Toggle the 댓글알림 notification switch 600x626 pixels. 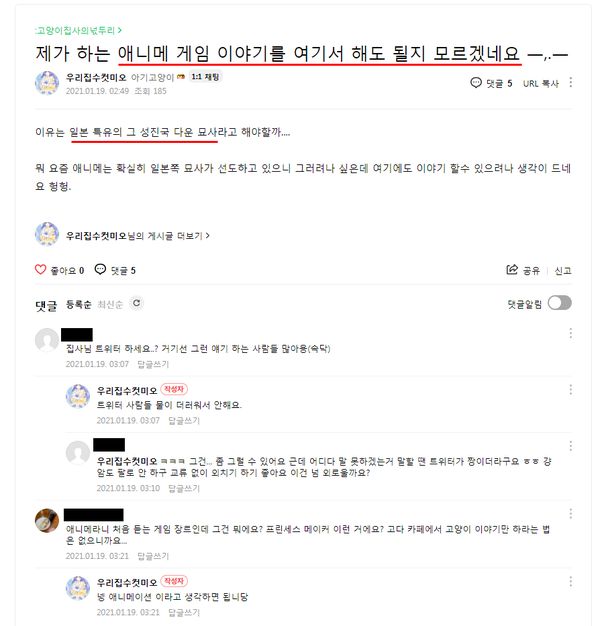coord(560,303)
